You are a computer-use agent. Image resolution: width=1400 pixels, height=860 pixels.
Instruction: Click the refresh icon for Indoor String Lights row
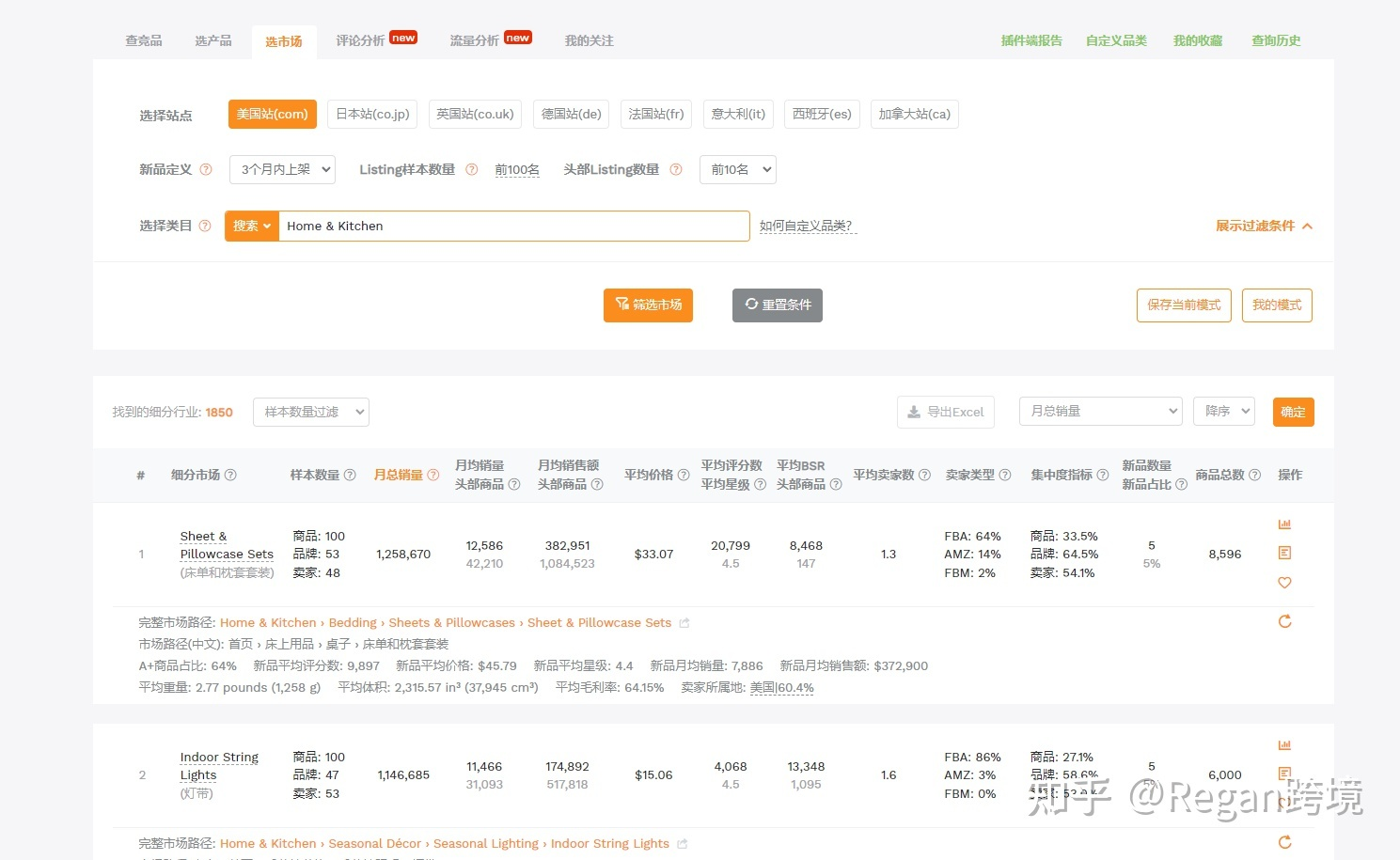coord(1284,842)
